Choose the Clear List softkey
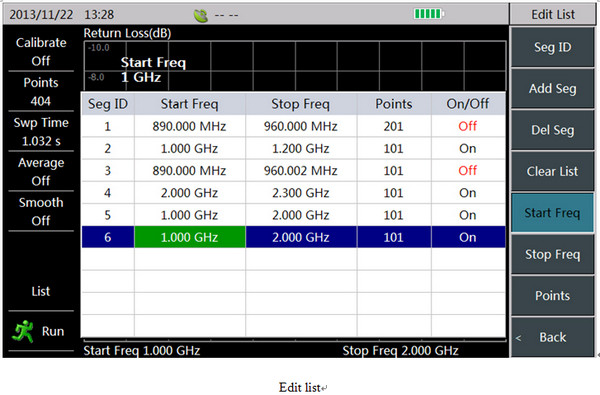This screenshot has width=600, height=395. point(553,171)
